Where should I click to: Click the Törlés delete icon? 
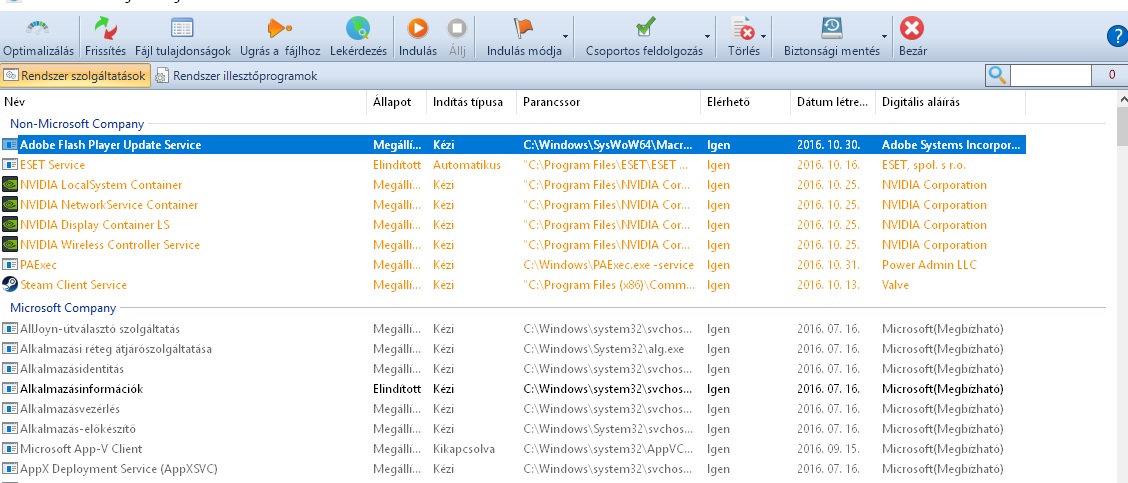point(742,29)
